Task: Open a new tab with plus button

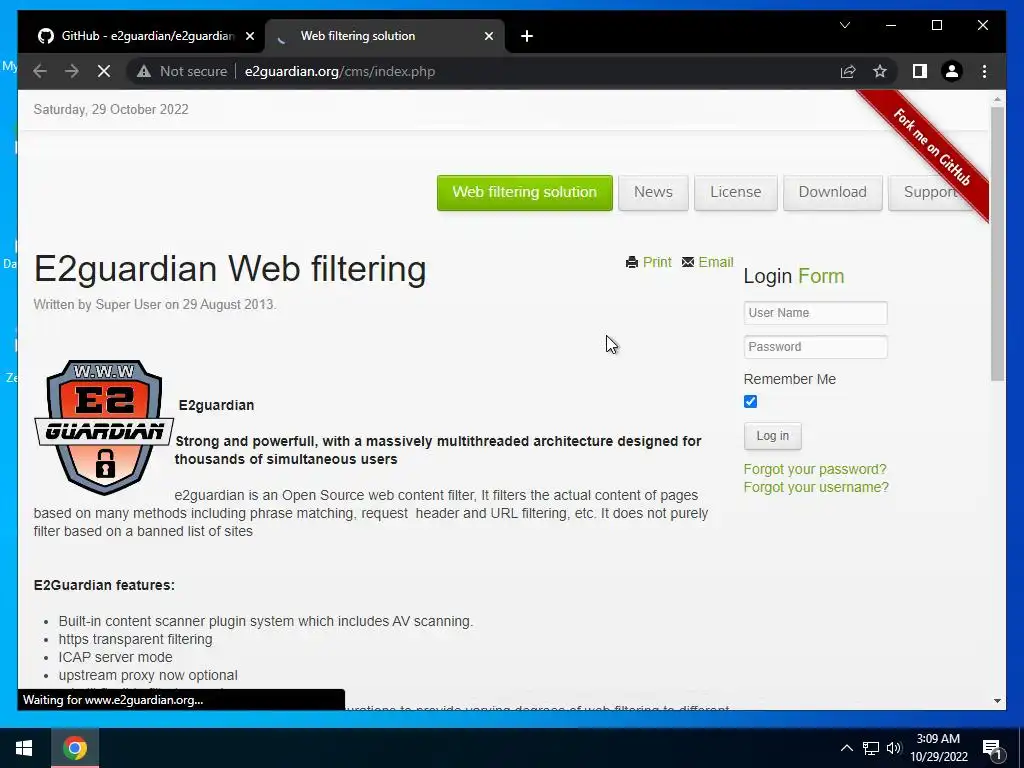Action: [527, 36]
